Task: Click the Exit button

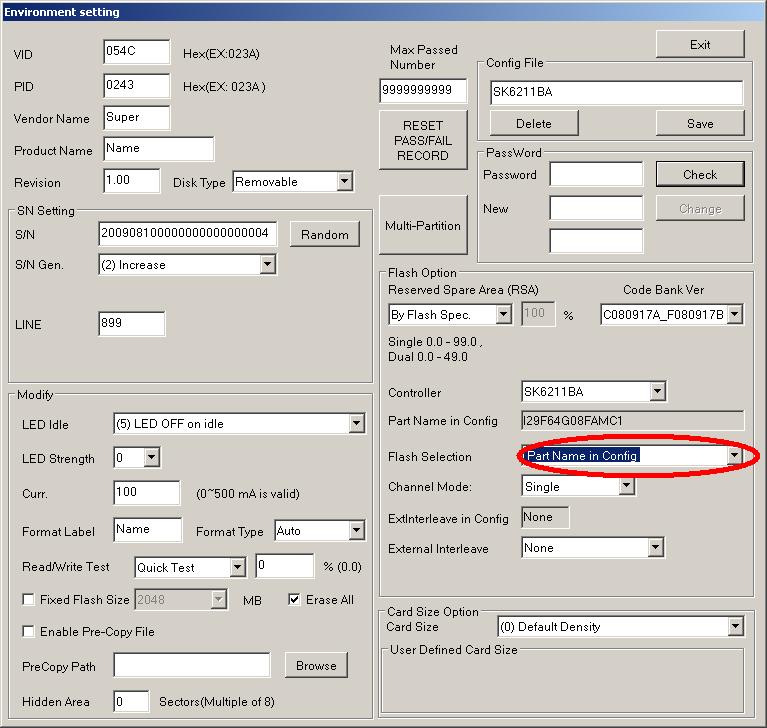Action: 700,44
